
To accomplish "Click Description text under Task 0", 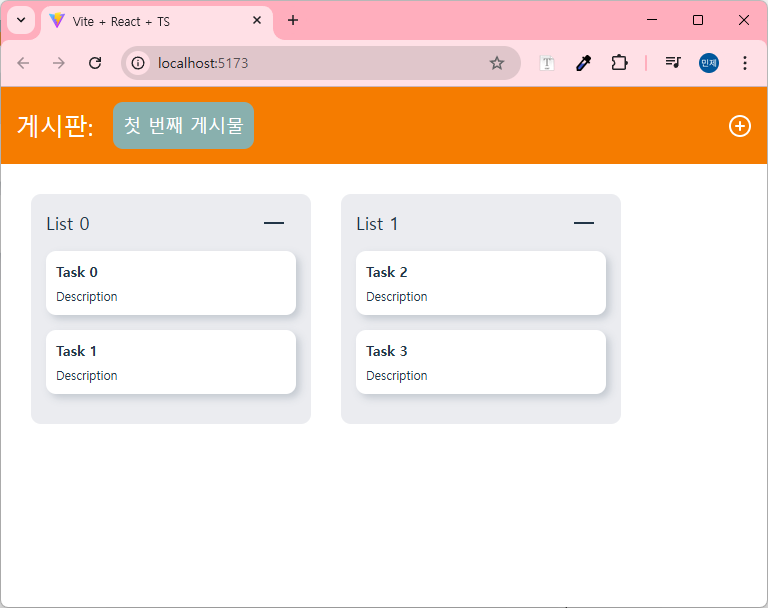I will (87, 297).
